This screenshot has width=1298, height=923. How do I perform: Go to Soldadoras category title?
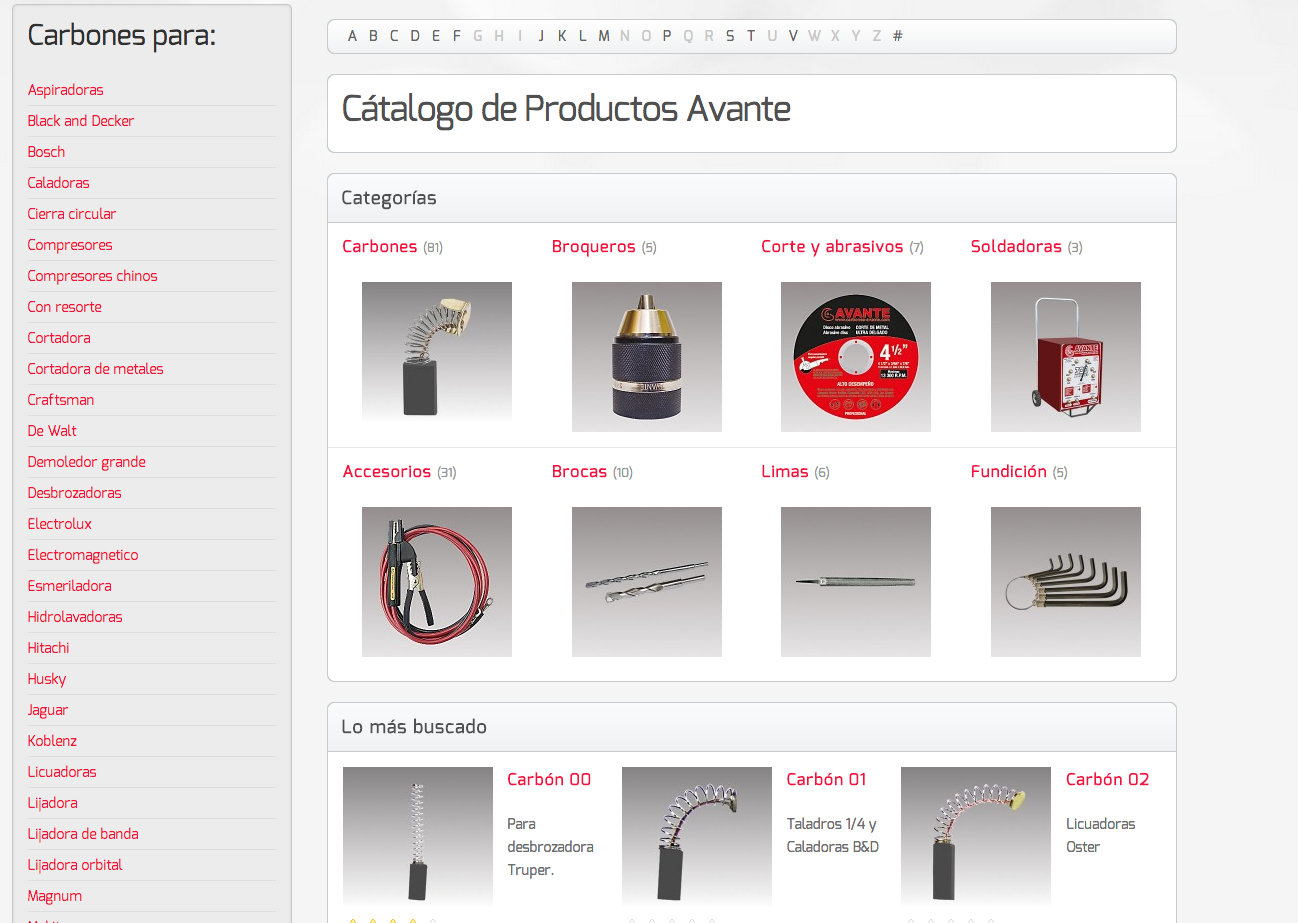1016,246
